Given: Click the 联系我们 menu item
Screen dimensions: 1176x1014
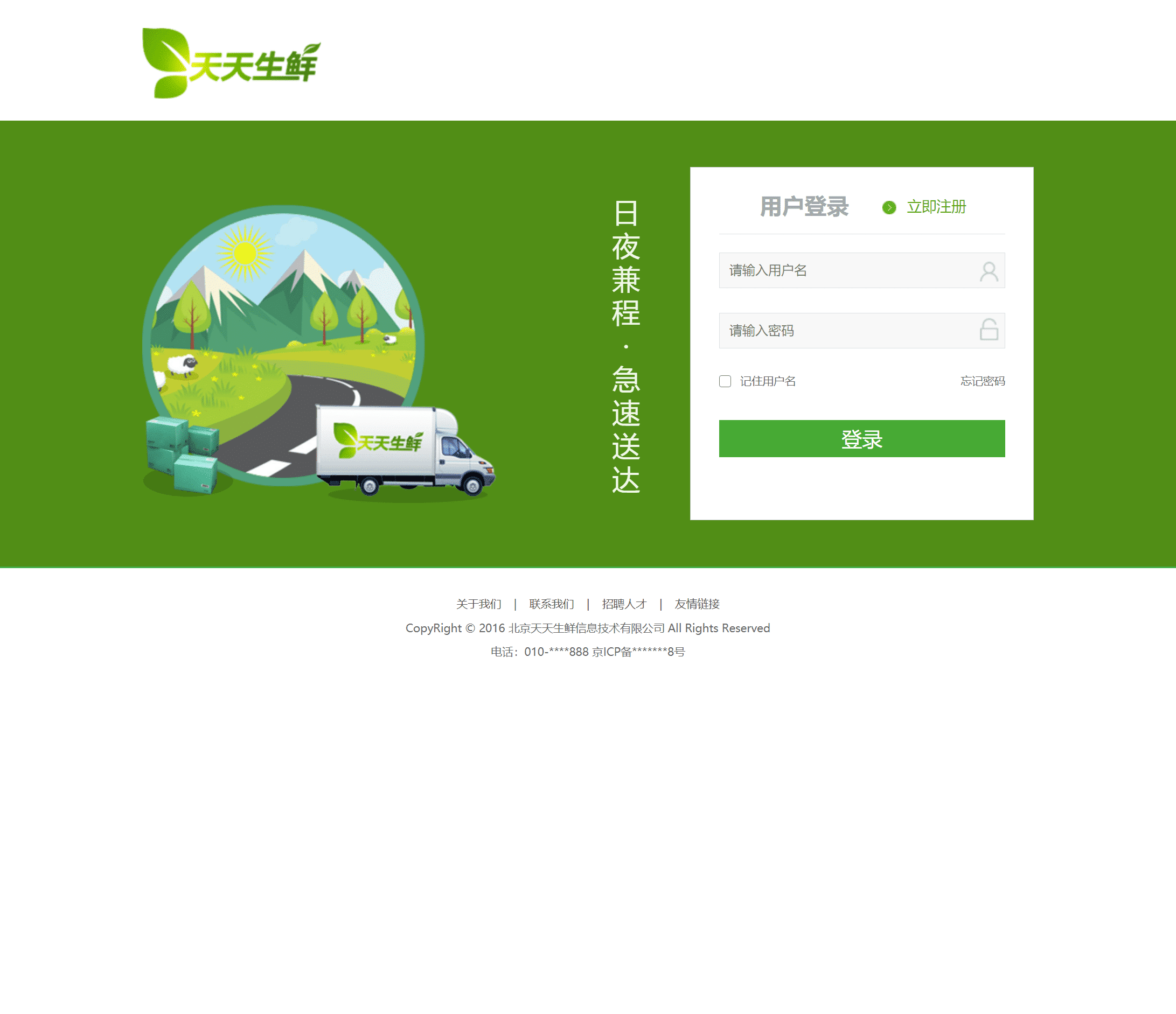Looking at the screenshot, I should click(x=552, y=603).
